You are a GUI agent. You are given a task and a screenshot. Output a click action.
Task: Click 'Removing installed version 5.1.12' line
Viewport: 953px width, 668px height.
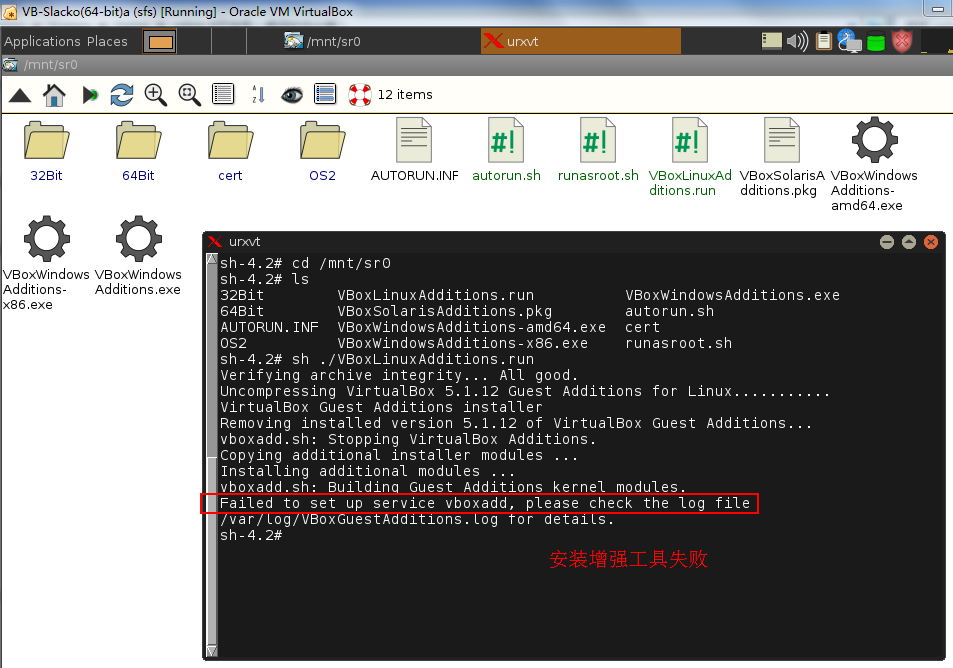[x=516, y=423]
